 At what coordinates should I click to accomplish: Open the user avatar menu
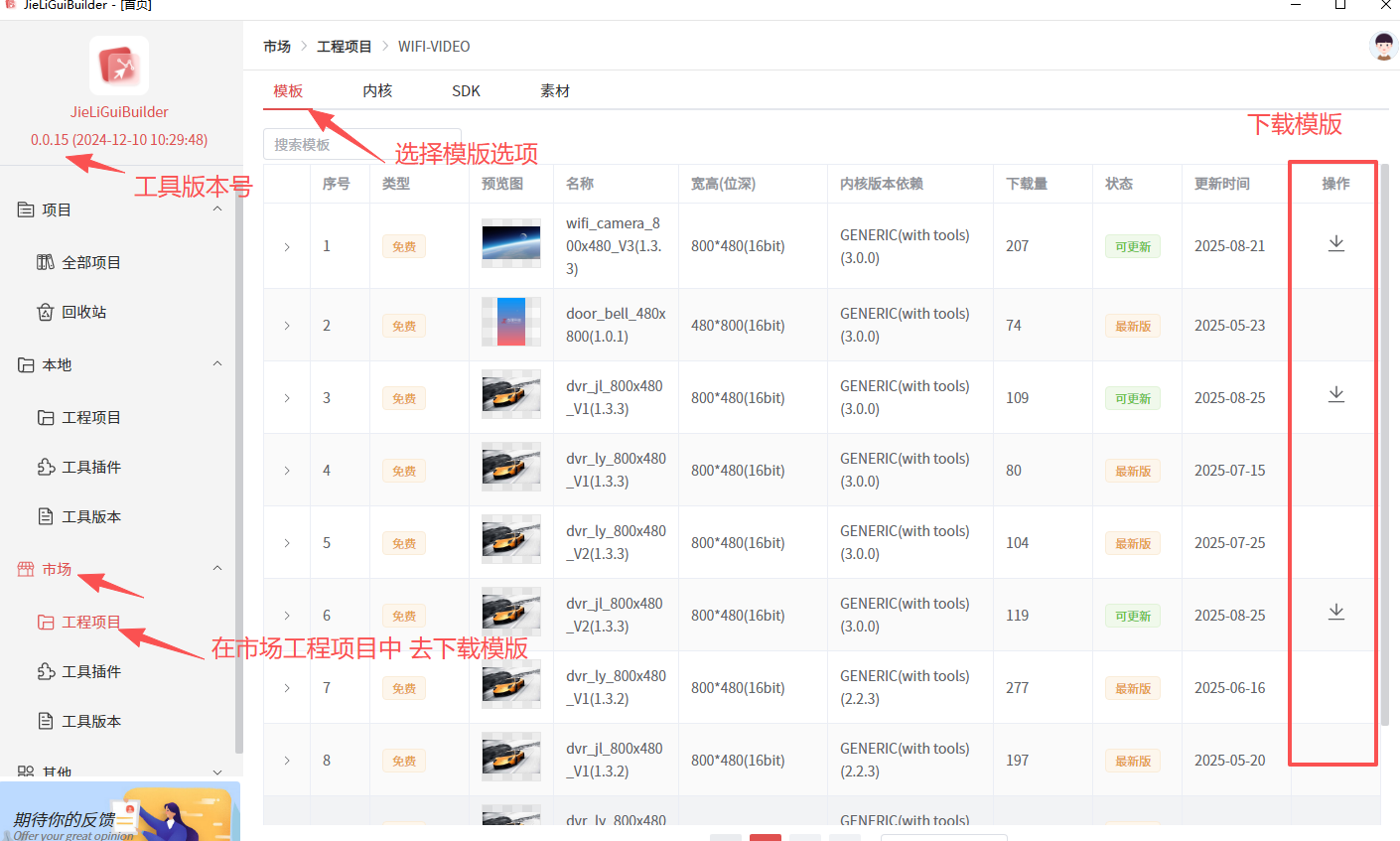(1383, 46)
